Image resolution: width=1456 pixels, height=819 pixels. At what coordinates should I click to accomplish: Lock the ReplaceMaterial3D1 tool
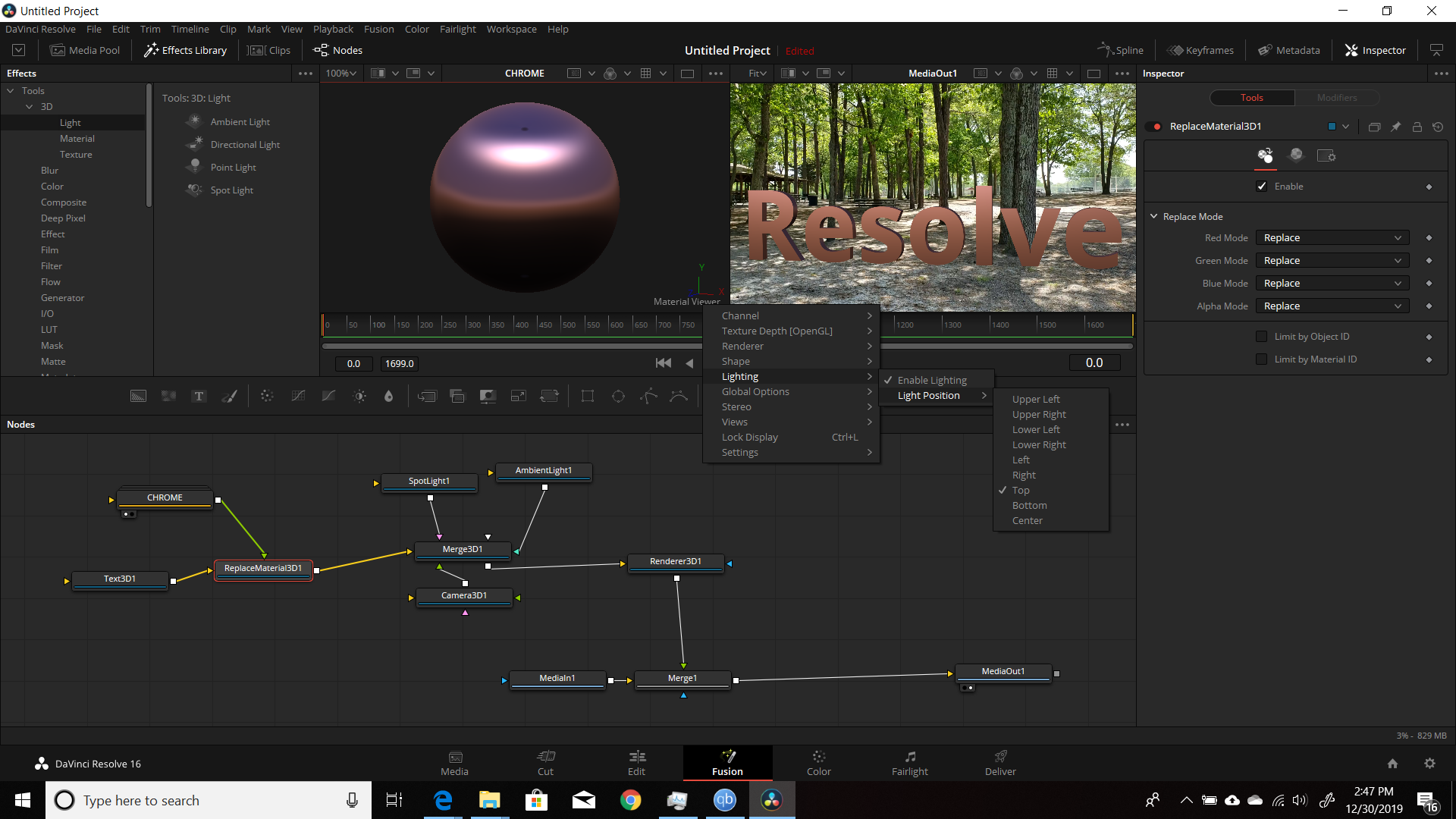1417,127
